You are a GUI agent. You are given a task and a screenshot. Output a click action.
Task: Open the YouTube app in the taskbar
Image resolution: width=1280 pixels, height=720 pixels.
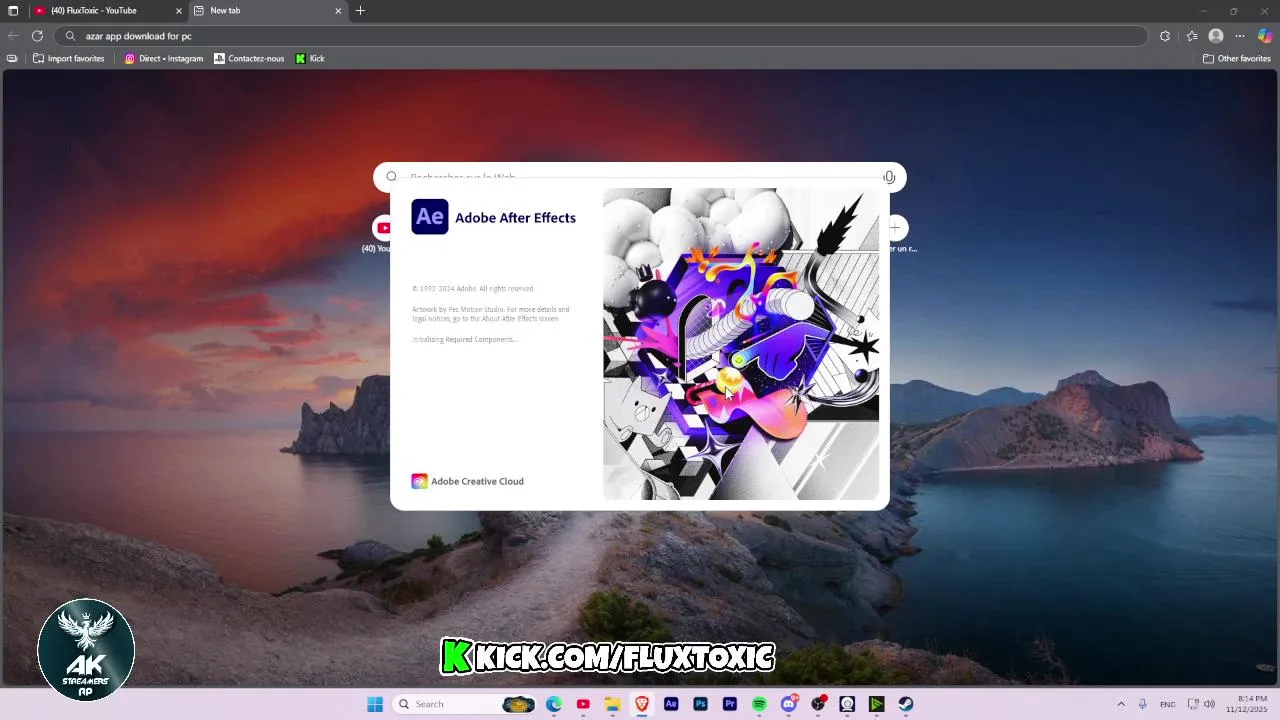[583, 704]
